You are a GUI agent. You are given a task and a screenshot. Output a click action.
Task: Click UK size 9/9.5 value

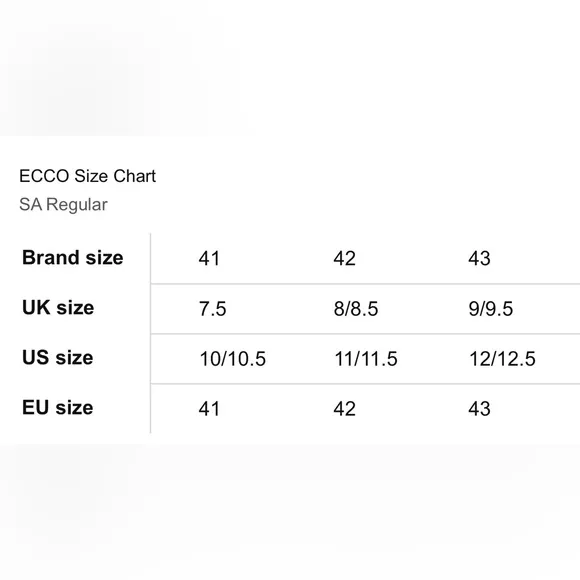490,308
